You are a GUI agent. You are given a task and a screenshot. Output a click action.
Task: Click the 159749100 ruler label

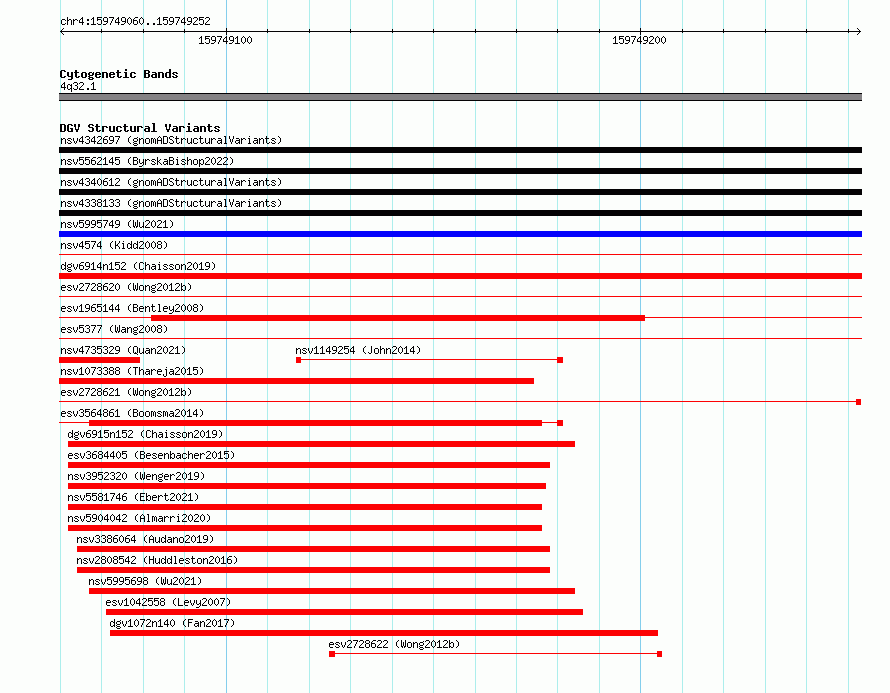click(225, 40)
